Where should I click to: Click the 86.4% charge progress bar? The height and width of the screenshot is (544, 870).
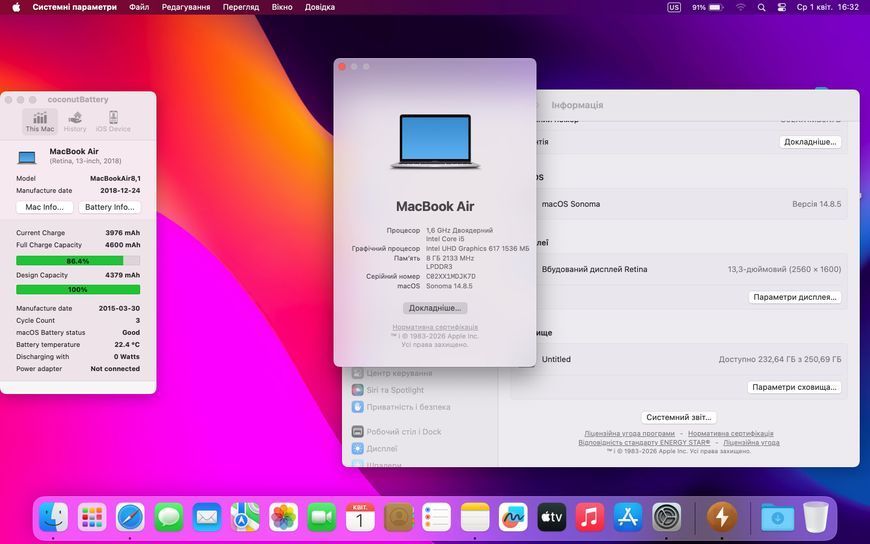[78, 261]
